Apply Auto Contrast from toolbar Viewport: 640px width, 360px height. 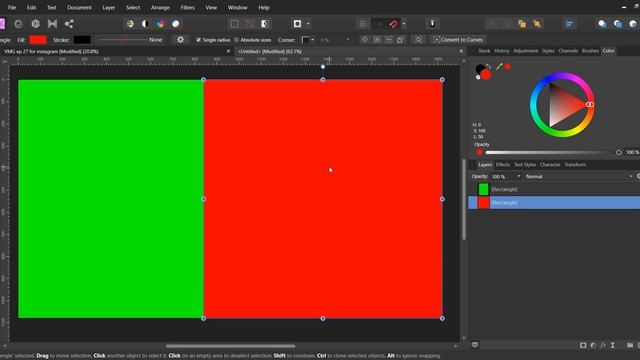point(145,24)
